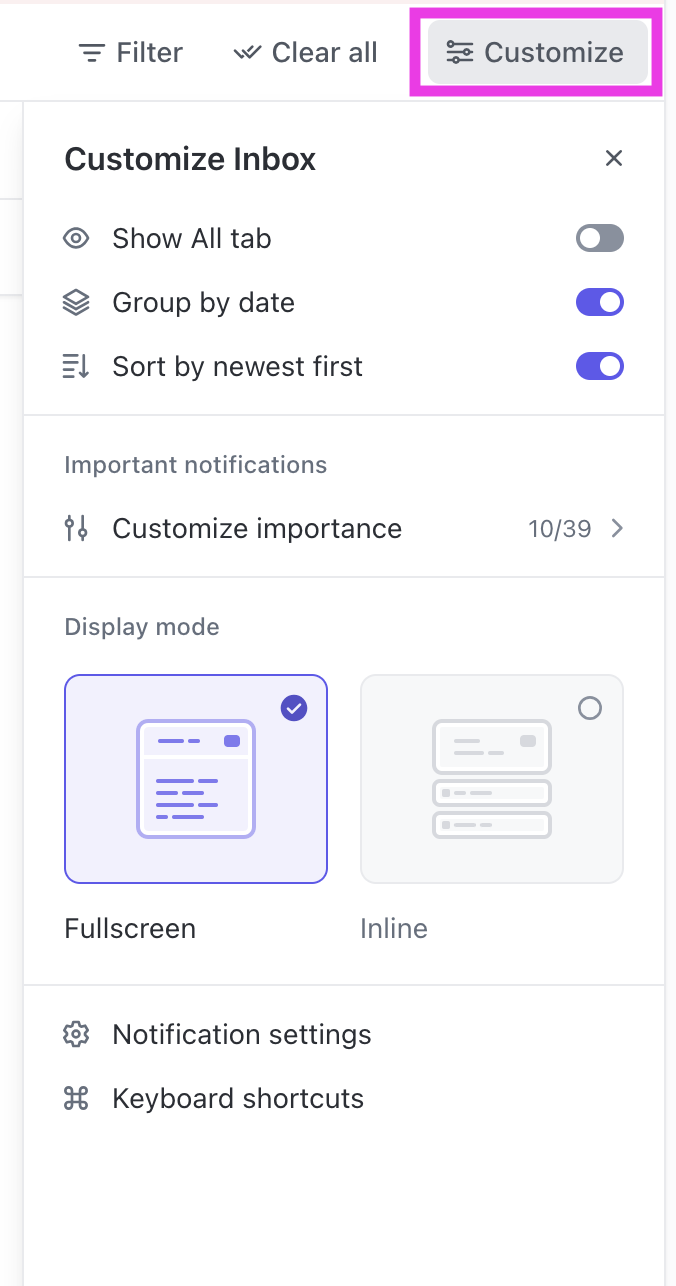Expand the Customize importance settings
This screenshot has width=676, height=1286.
[x=256, y=528]
